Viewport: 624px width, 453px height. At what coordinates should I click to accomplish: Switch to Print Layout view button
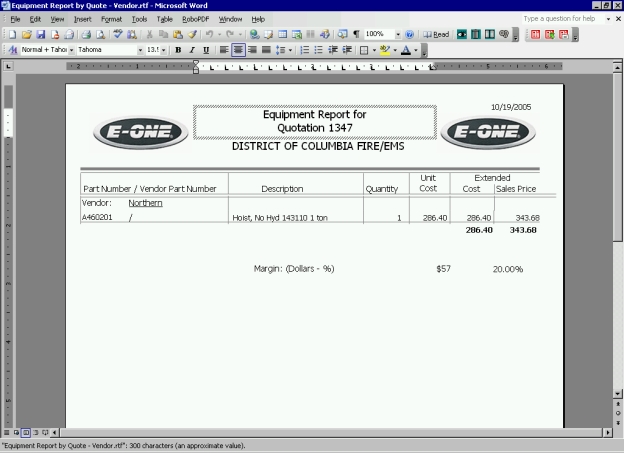tap(26, 432)
